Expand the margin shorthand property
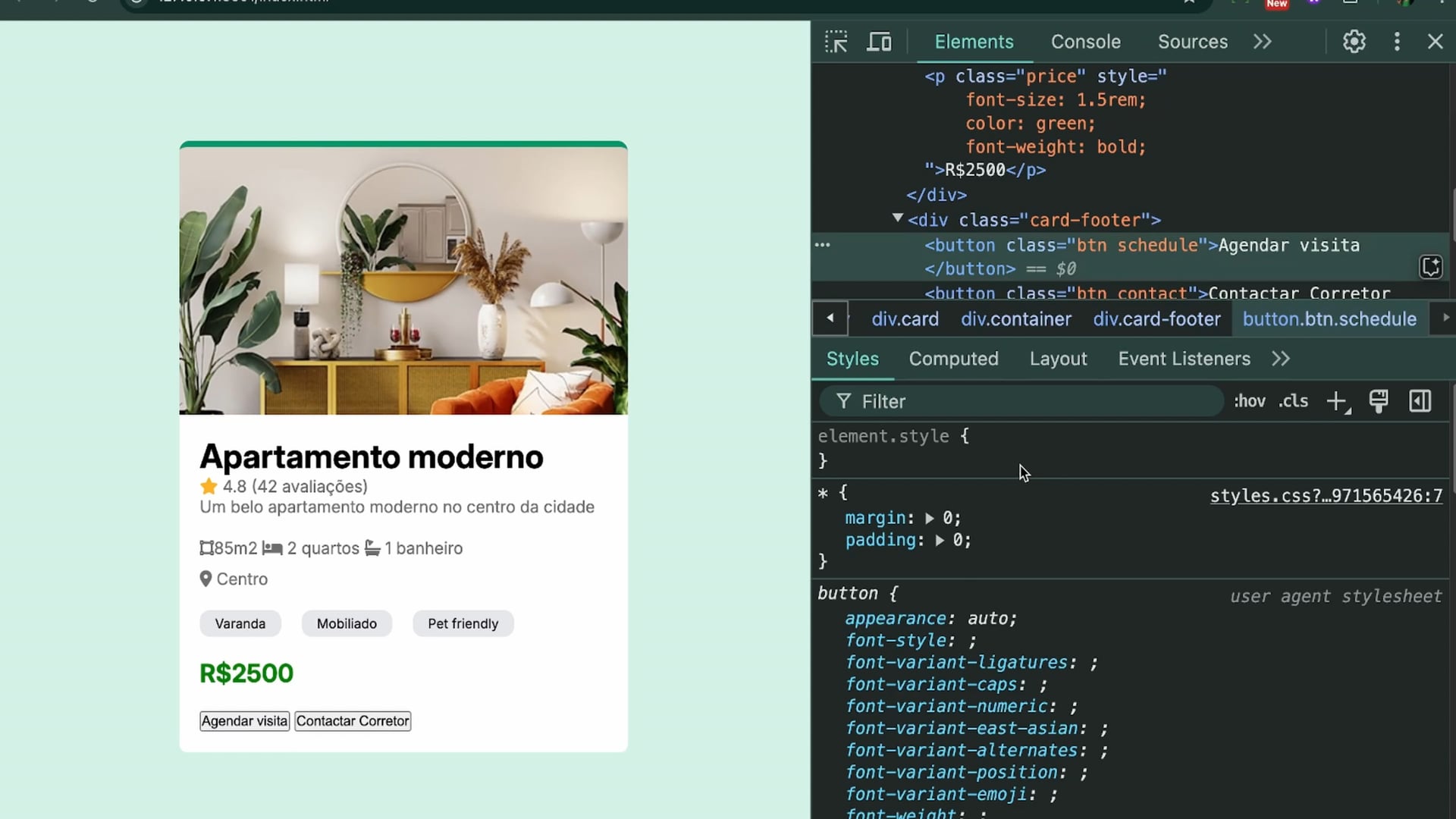1456x819 pixels. [929, 519]
